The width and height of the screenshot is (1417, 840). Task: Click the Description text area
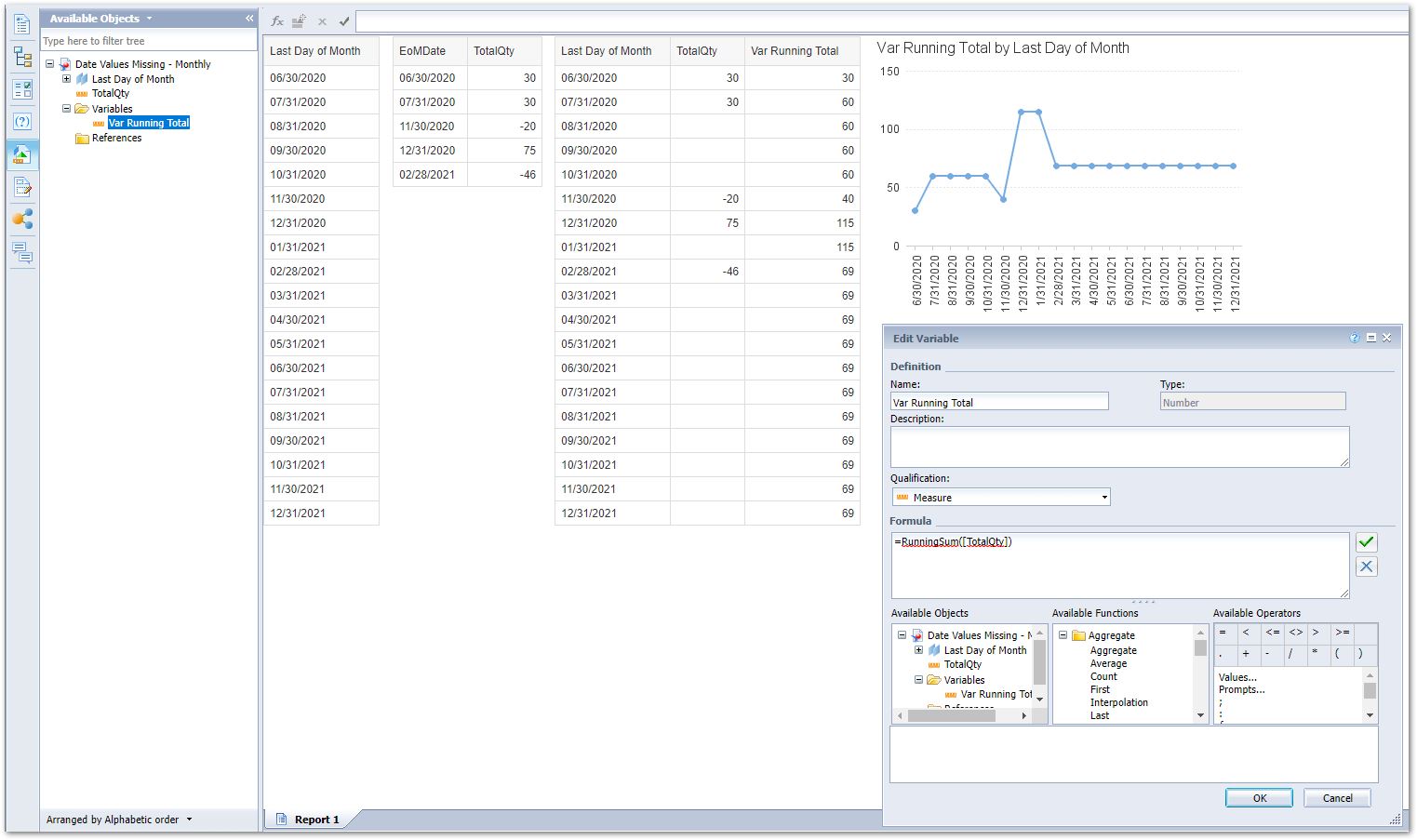[x=1119, y=447]
